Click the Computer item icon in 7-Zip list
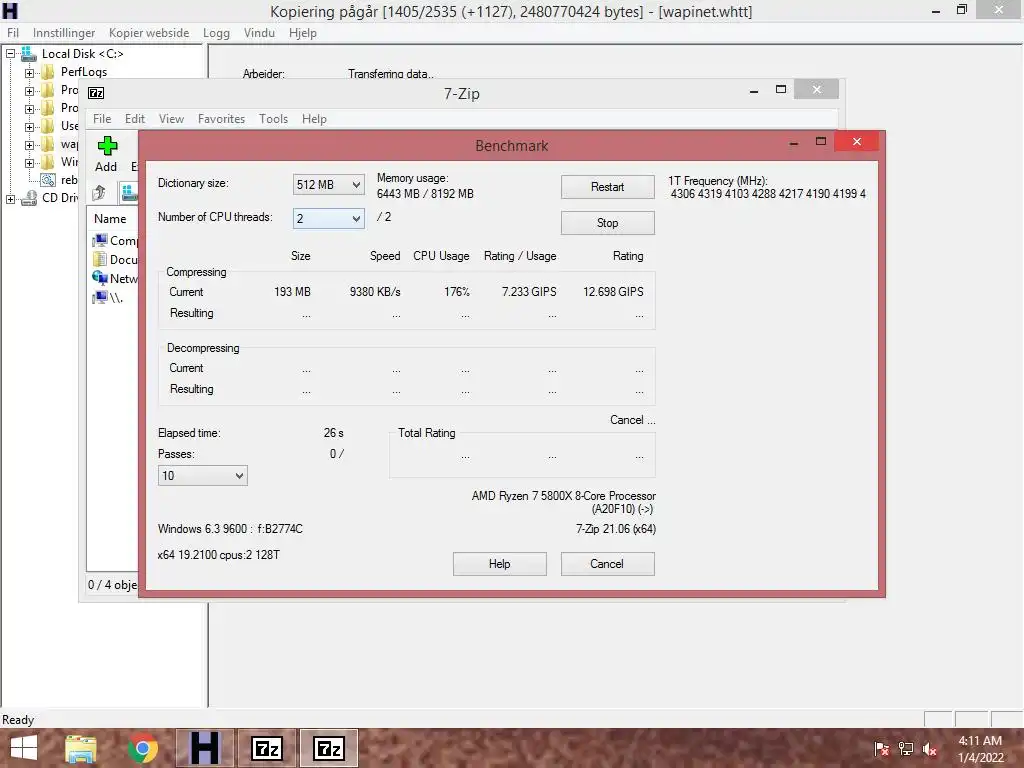Viewport: 1024px width, 768px height. click(x=100, y=240)
